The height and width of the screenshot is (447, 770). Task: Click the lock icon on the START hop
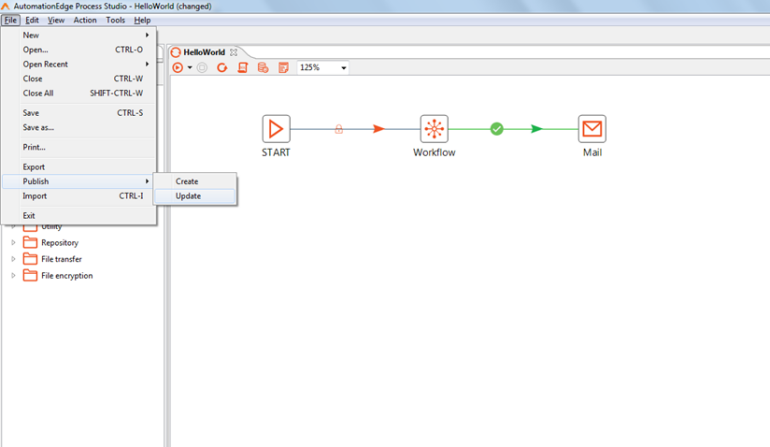[339, 129]
